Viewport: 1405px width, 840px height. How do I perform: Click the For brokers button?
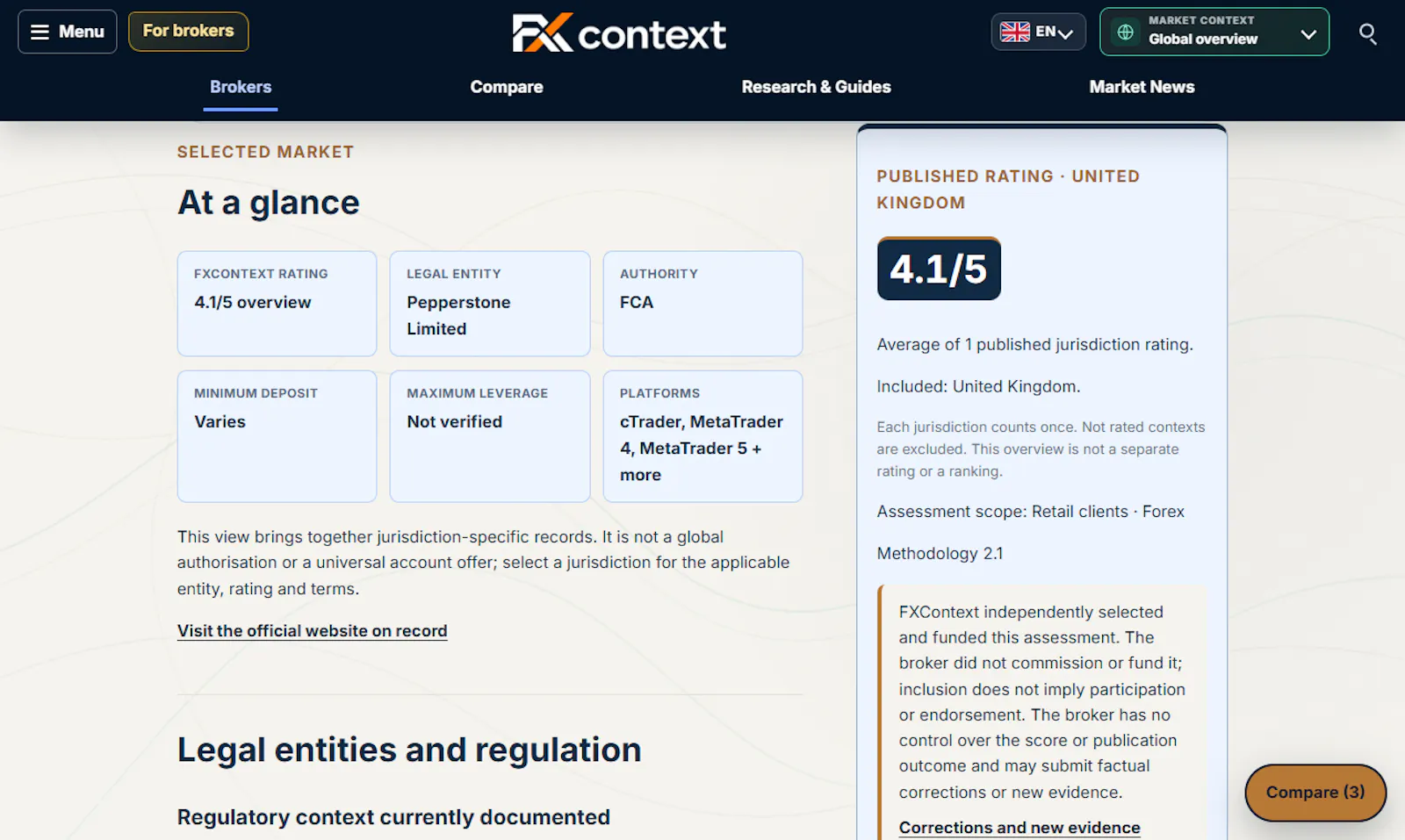click(189, 32)
